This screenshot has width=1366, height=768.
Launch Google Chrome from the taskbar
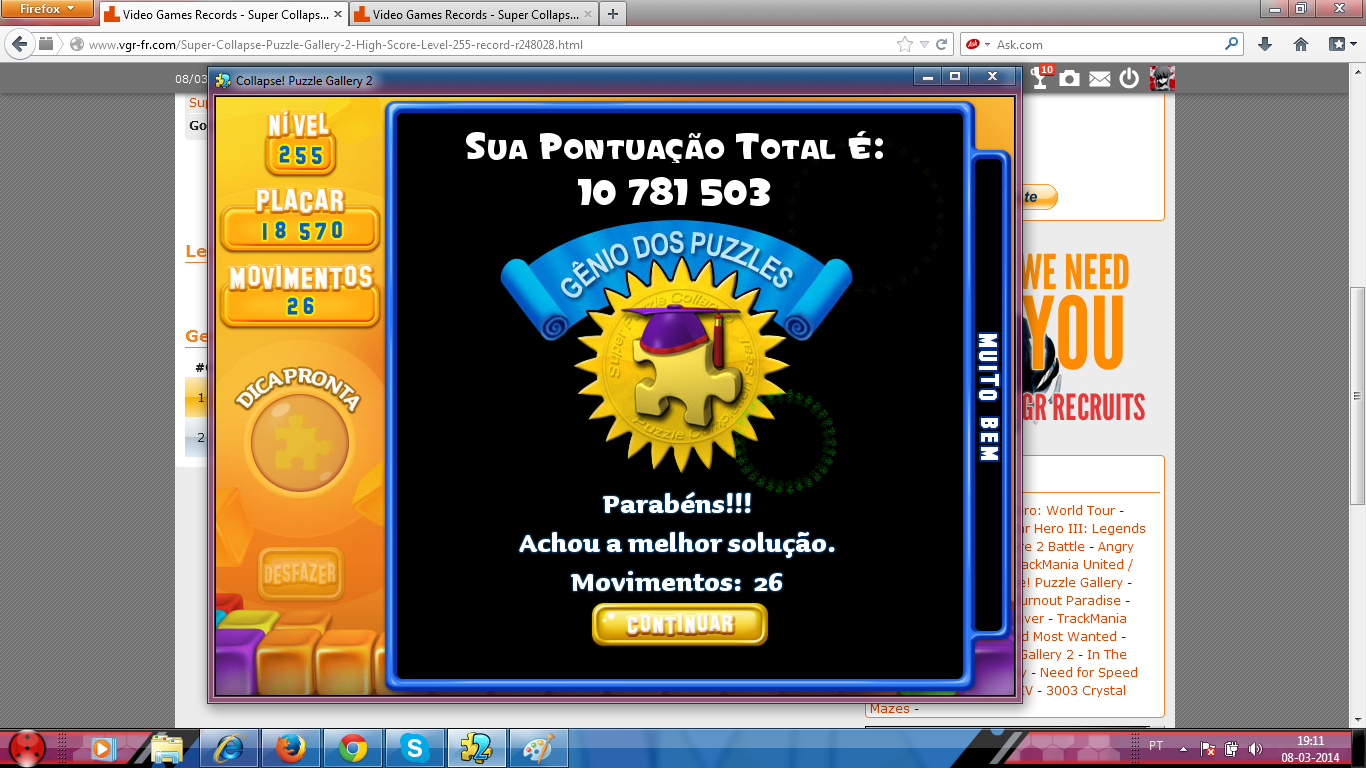click(x=352, y=747)
